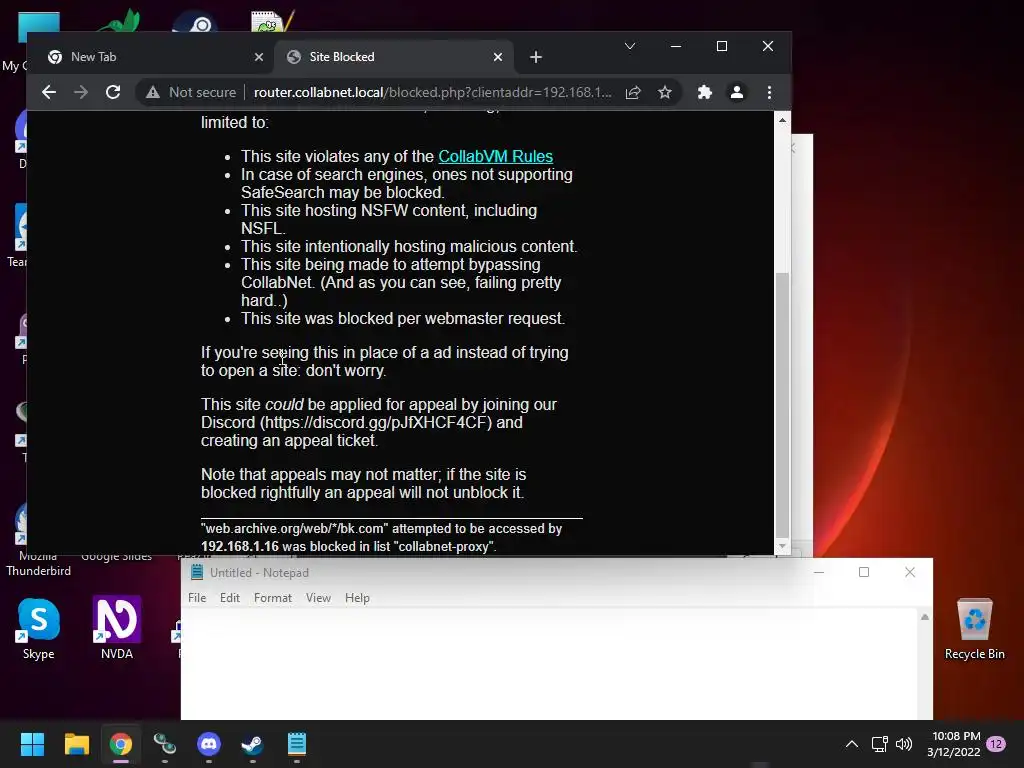Click the Chrome forward arrow
This screenshot has width=1024, height=768.
coord(81,92)
